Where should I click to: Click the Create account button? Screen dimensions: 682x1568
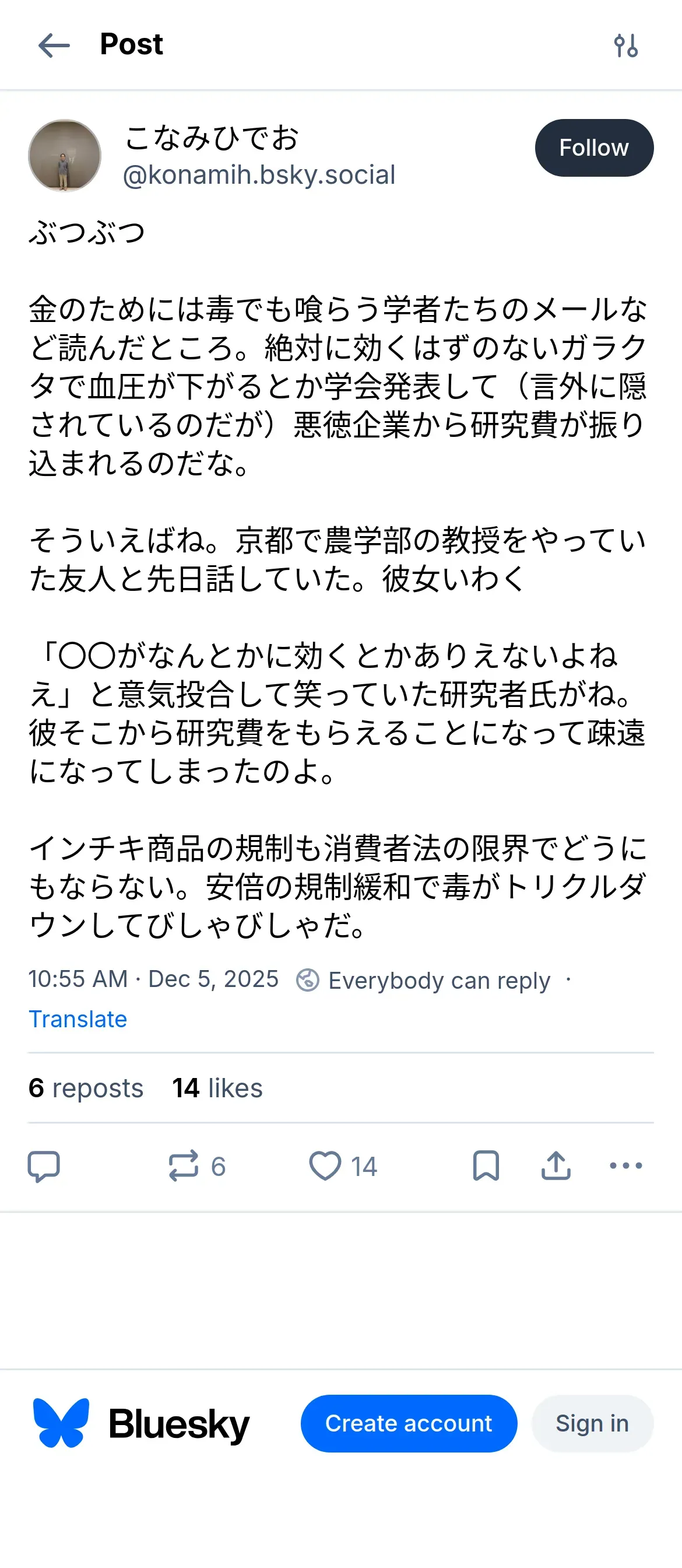click(x=409, y=1423)
